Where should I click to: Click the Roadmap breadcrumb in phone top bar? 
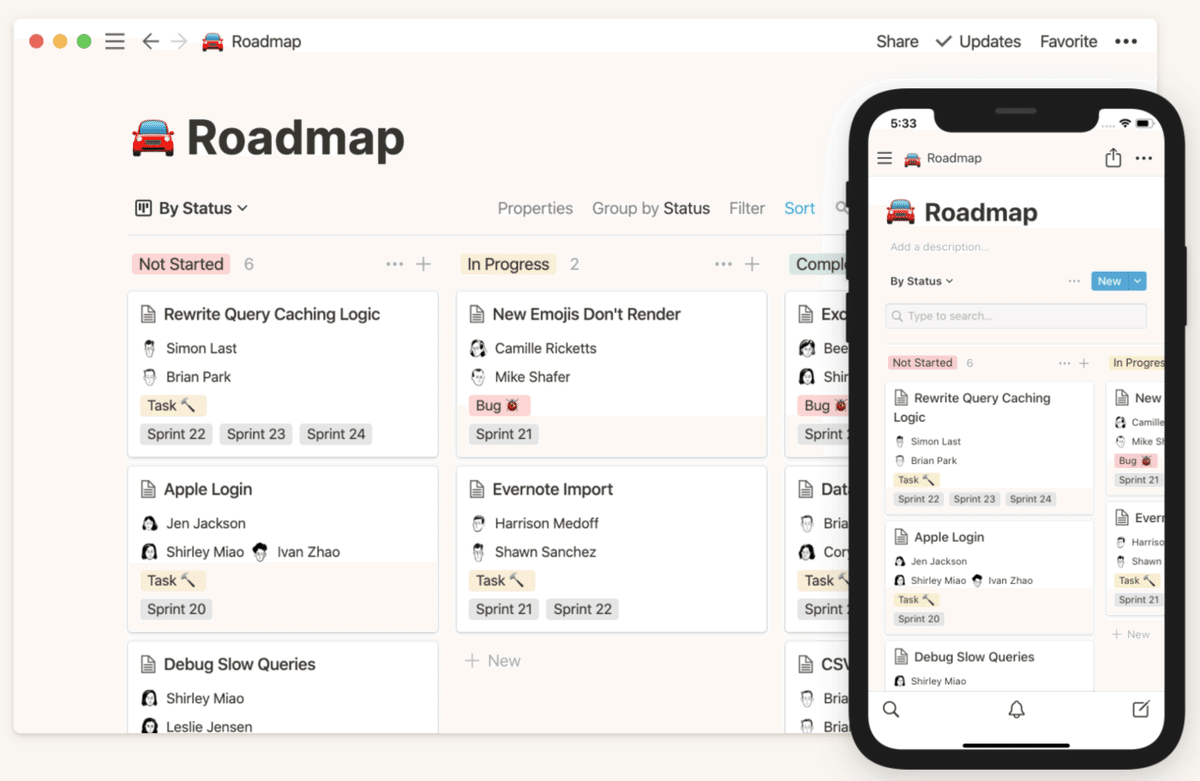(954, 158)
